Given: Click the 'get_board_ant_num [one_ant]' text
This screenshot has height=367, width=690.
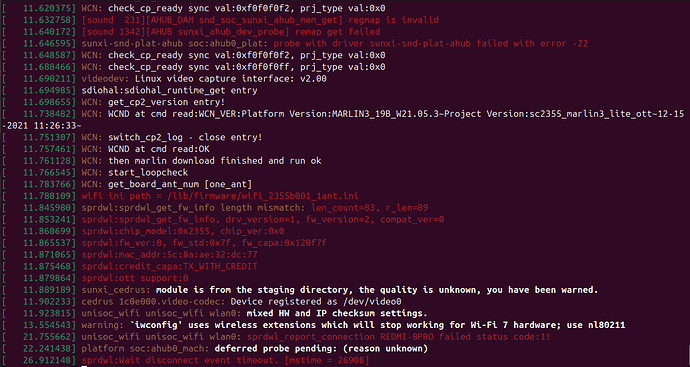Looking at the screenshot, I should click(x=180, y=184).
